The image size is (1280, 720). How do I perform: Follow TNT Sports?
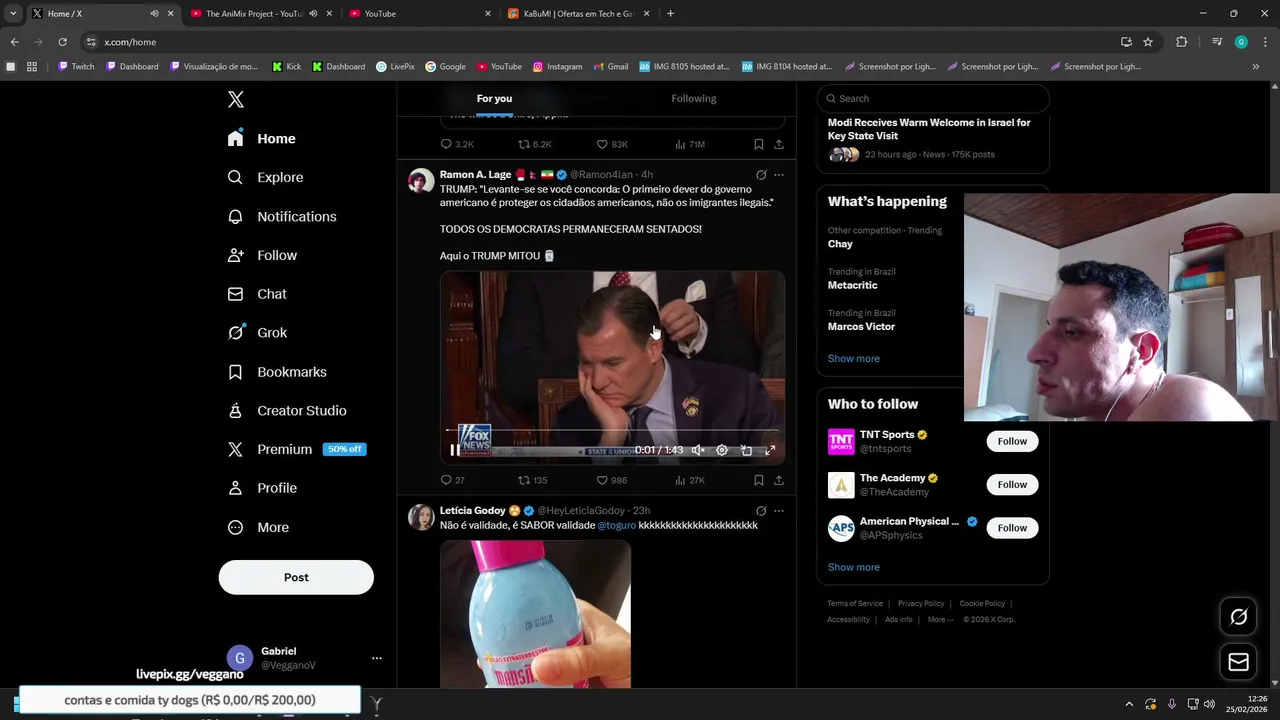click(1012, 441)
